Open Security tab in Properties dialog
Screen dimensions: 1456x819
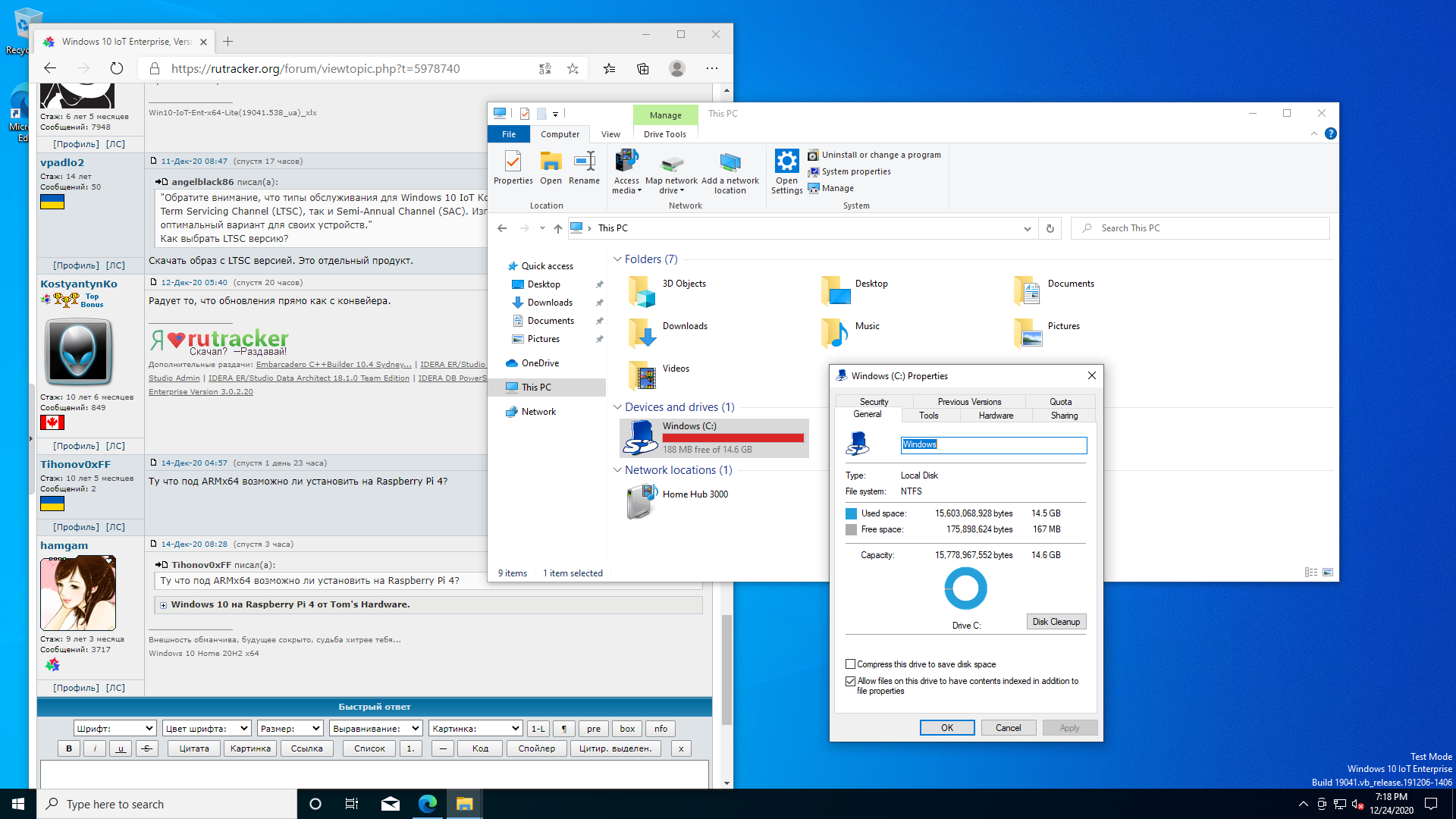click(x=874, y=402)
